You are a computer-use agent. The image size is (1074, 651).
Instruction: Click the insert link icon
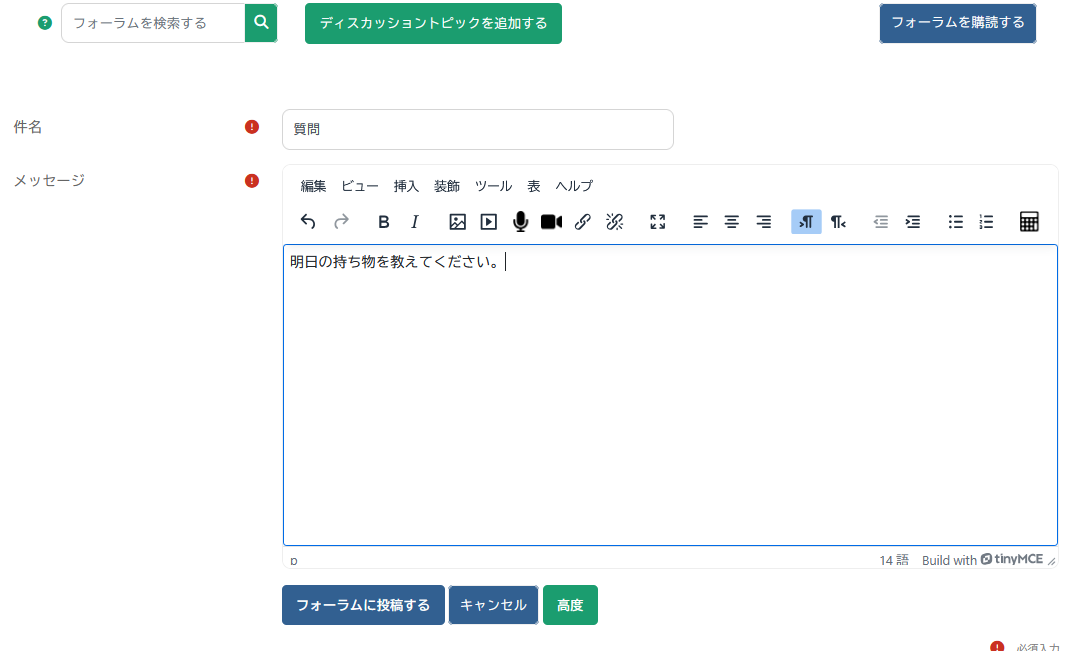(583, 221)
